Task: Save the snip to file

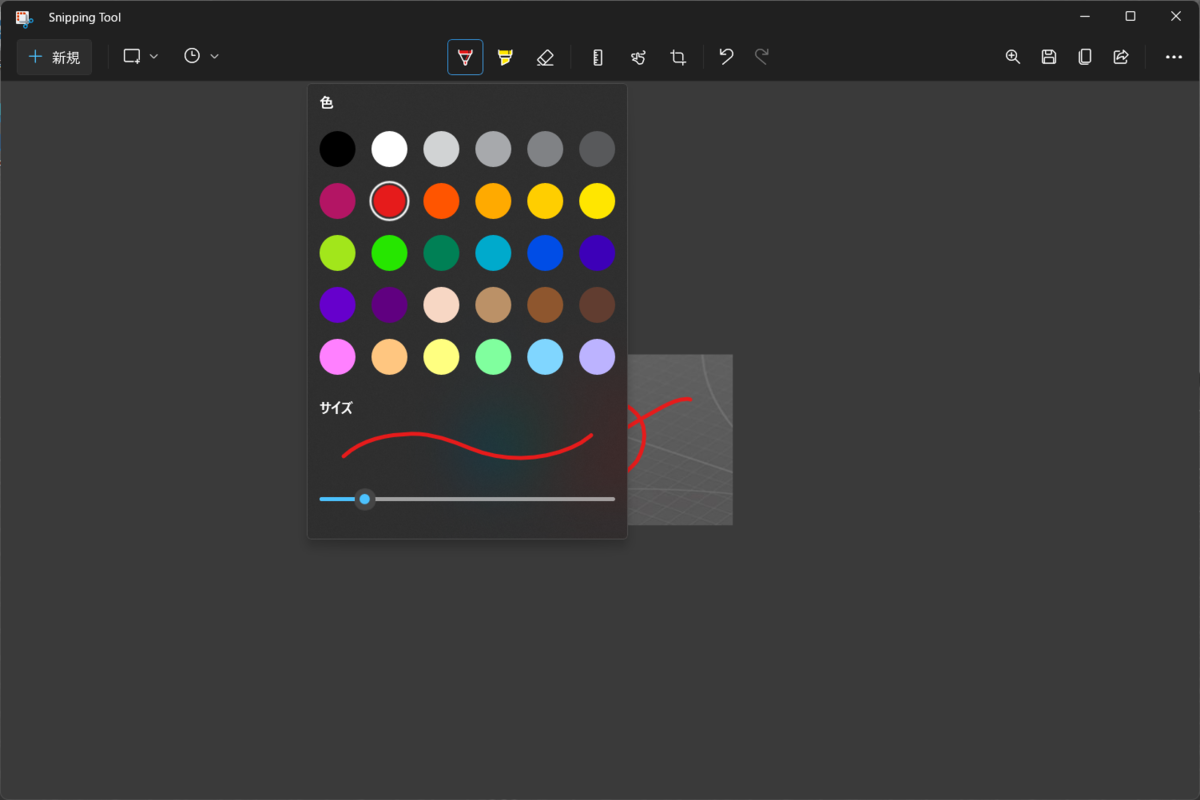Action: pos(1049,57)
